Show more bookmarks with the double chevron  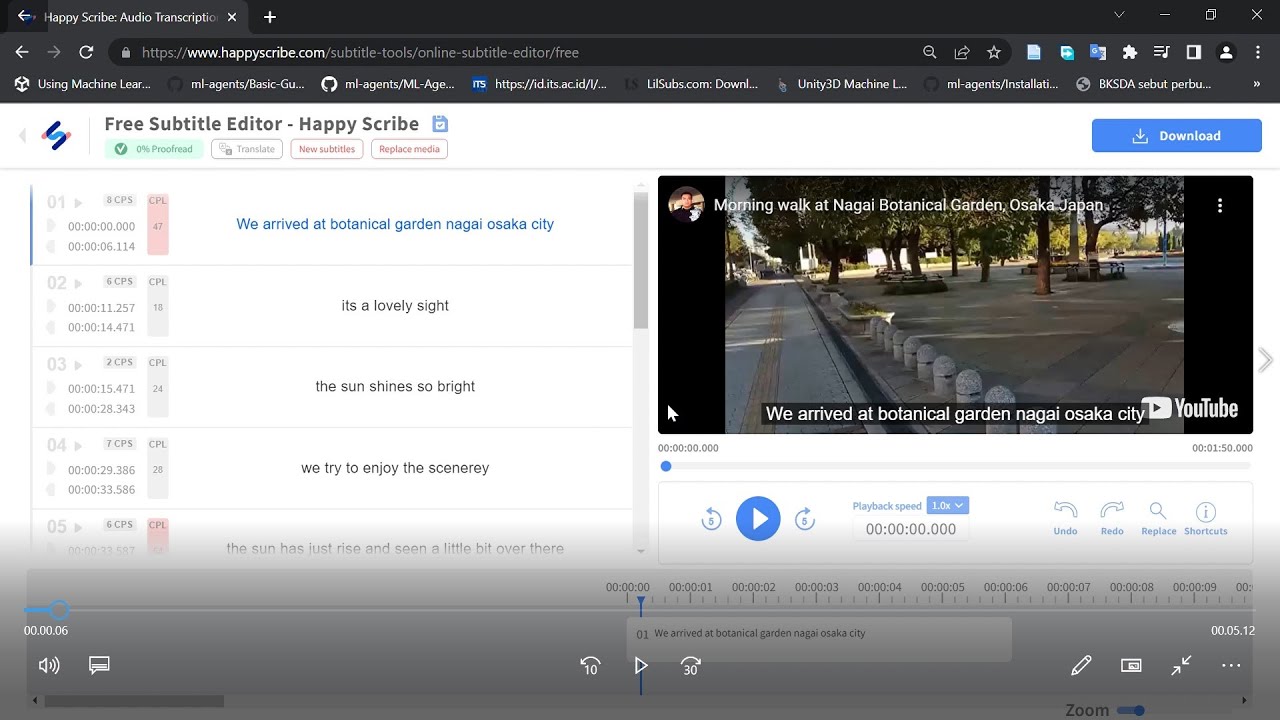pos(1257,84)
